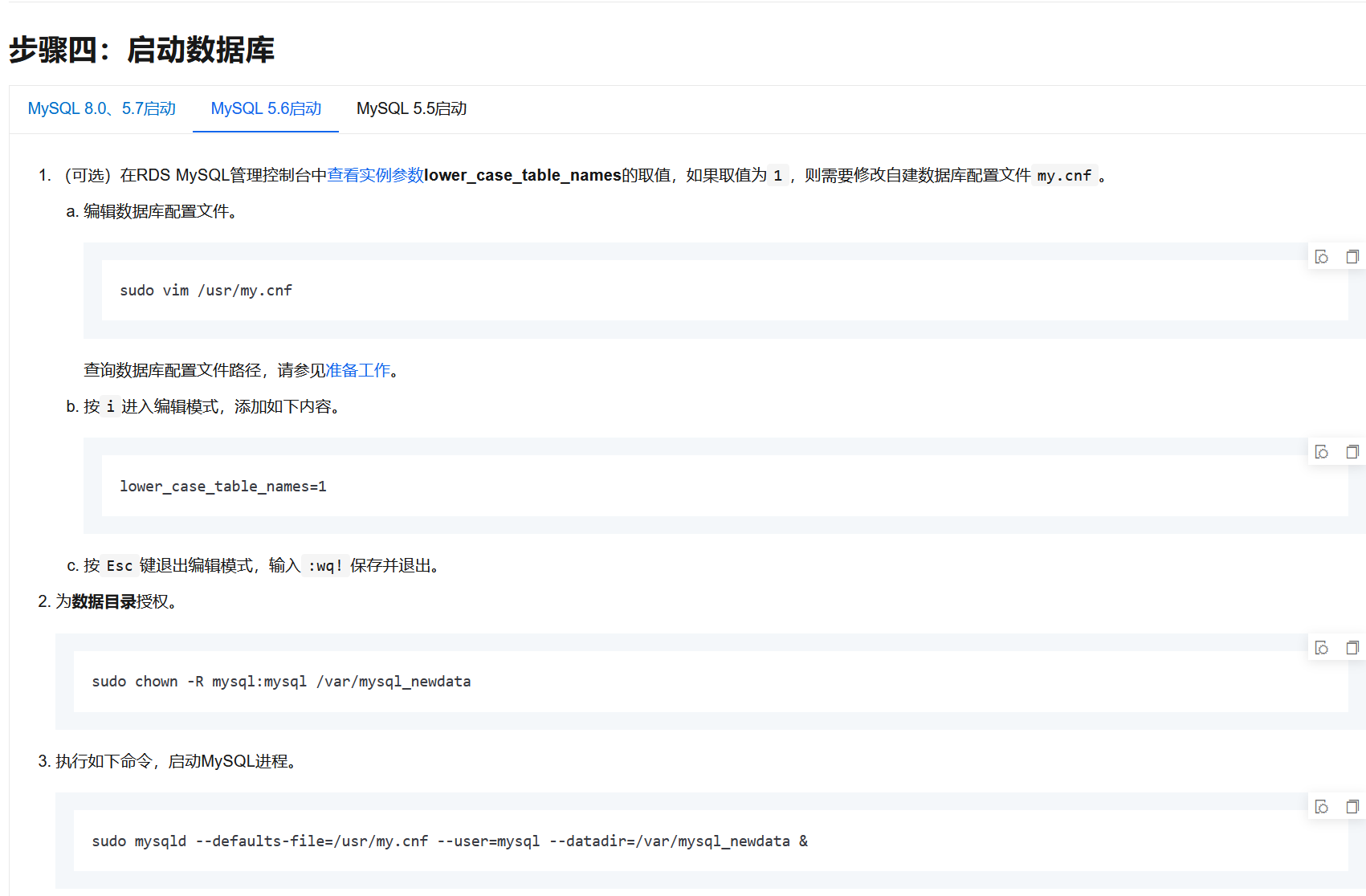Copy the lower_case_table_names=1 code

point(1352,452)
